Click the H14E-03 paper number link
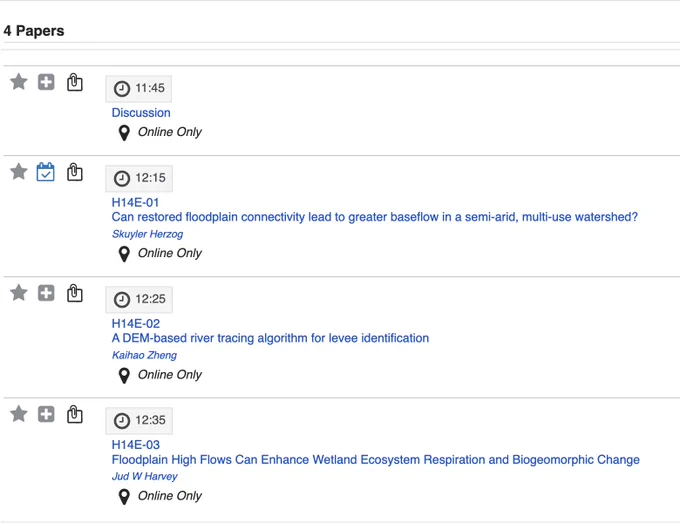The image size is (680, 523). pyautogui.click(x=136, y=445)
